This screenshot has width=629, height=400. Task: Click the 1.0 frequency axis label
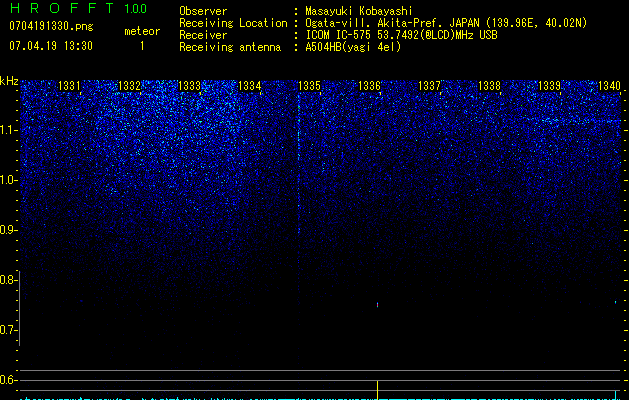pos(8,180)
